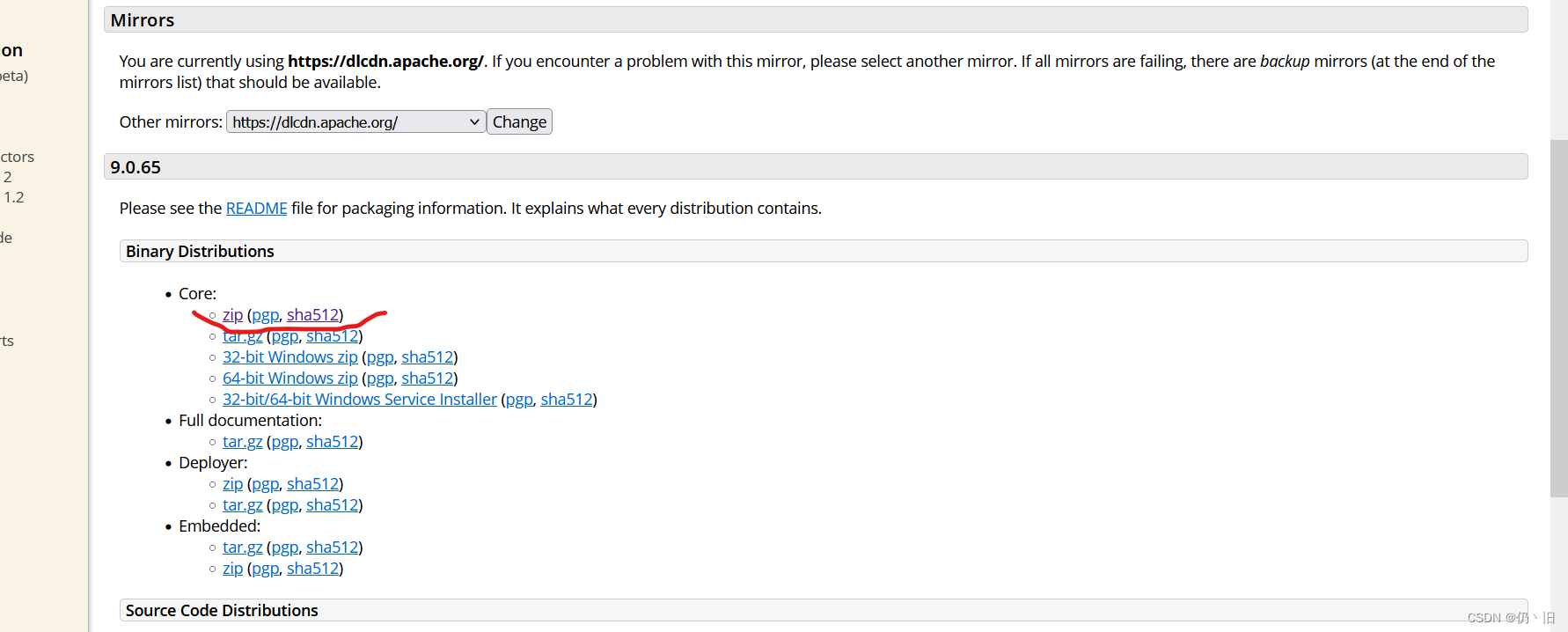Download the Deployer tar.gz file
The width and height of the screenshot is (1568, 632).
click(242, 504)
